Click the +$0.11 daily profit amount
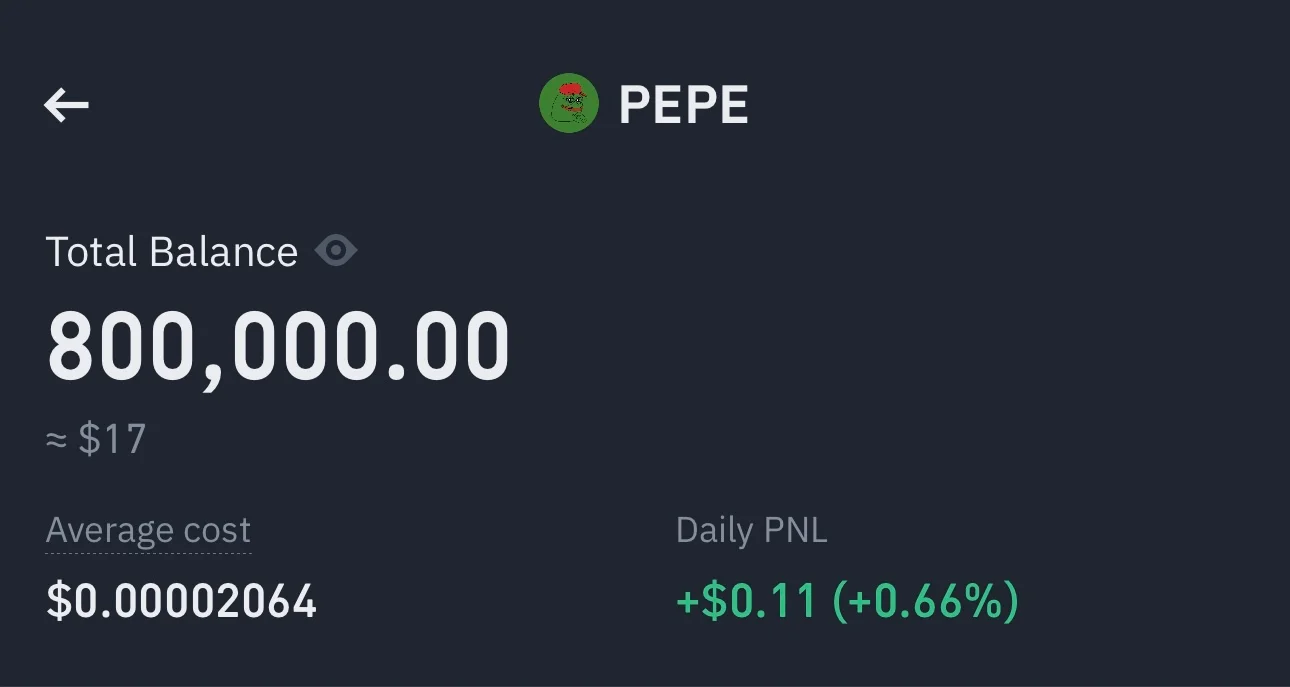Viewport: 1290px width, 687px height. click(x=746, y=601)
